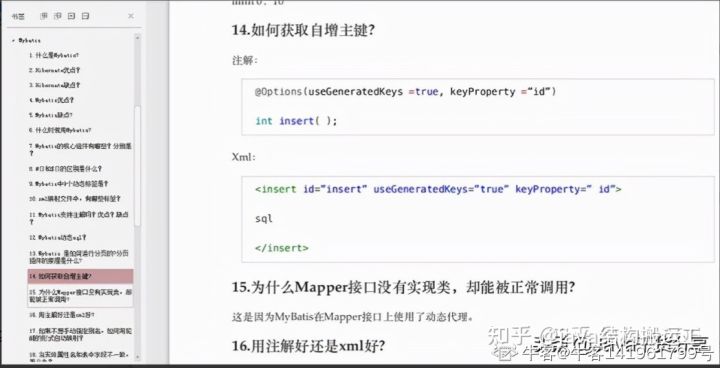Click the first bookmark toolbar icon
The image size is (720, 368).
tap(44, 16)
